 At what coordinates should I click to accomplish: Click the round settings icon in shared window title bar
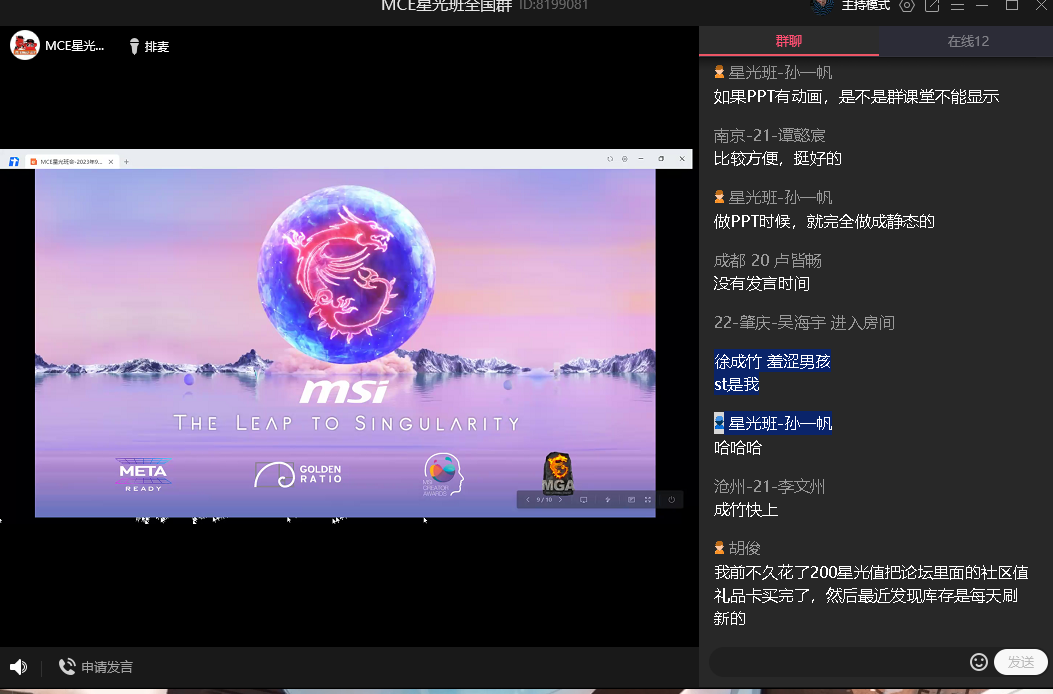pyautogui.click(x=625, y=159)
